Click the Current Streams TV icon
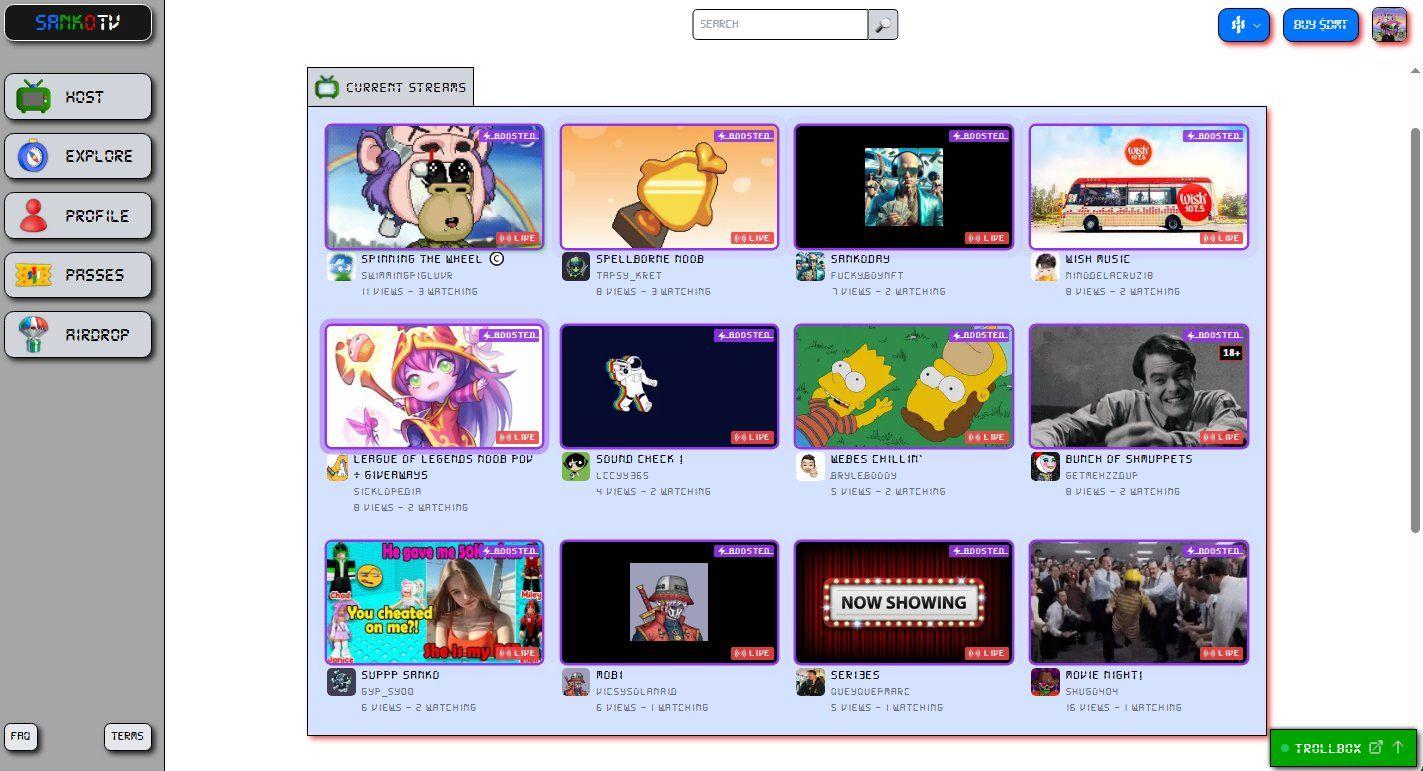The image size is (1423, 771). tap(327, 87)
